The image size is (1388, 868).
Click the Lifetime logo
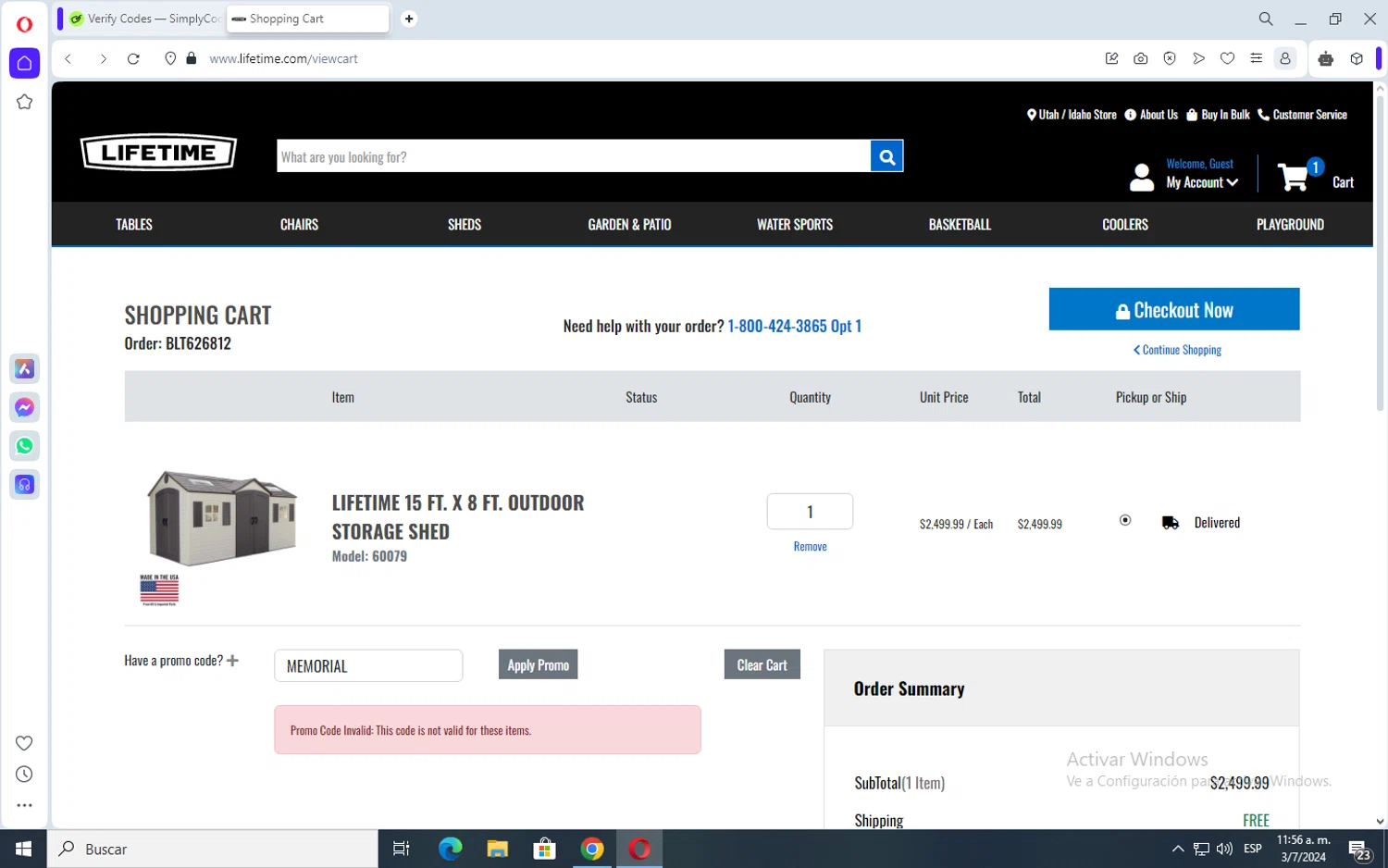[x=158, y=153]
